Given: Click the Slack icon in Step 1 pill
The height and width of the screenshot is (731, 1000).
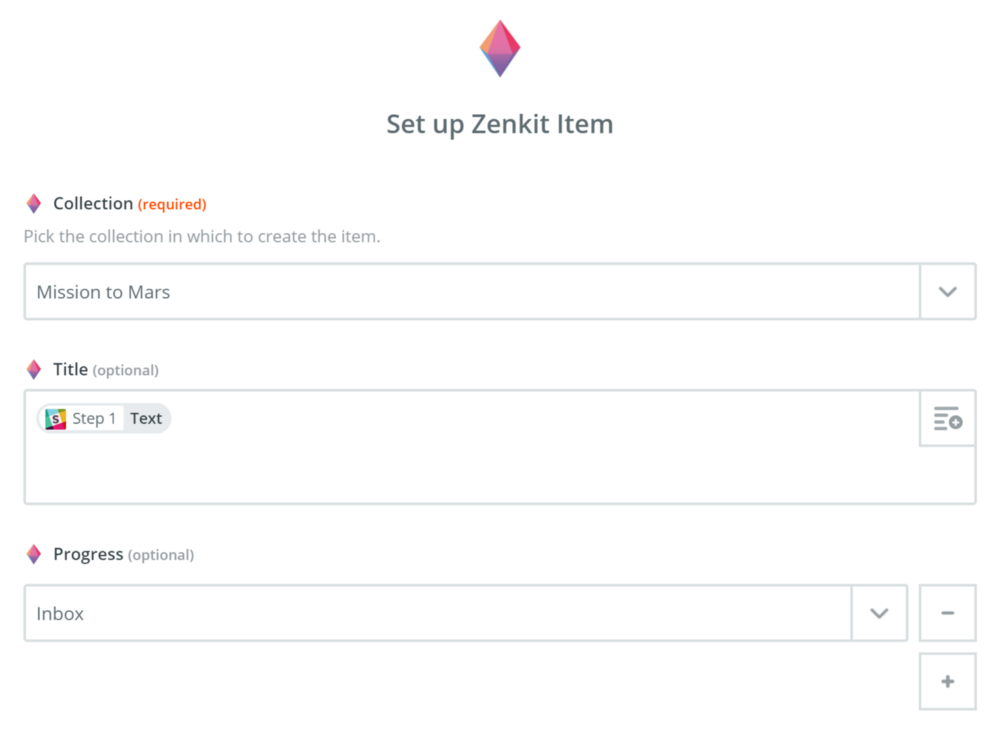Looking at the screenshot, I should point(55,418).
